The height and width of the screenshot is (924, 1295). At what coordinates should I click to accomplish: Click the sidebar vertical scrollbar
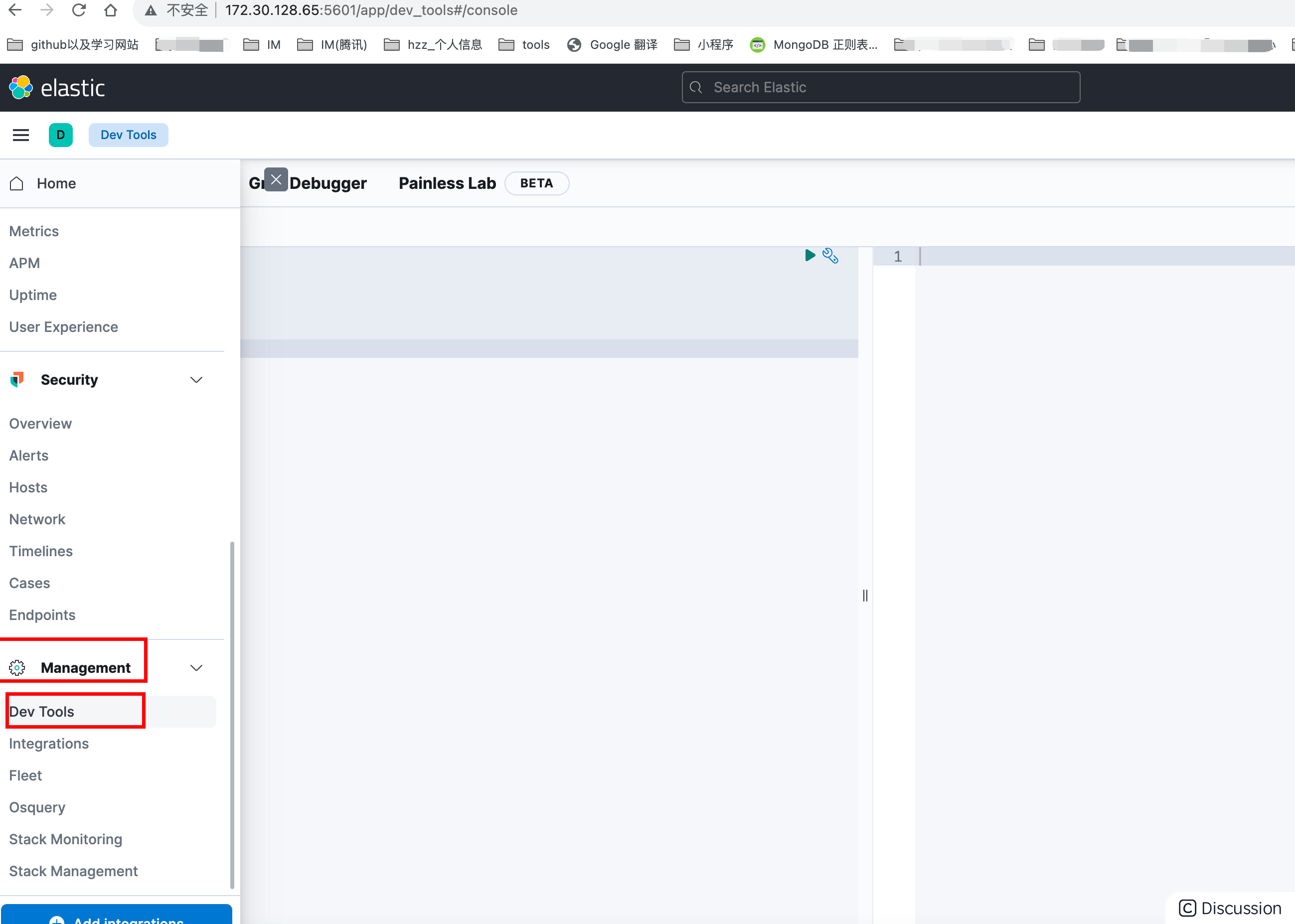tap(232, 714)
